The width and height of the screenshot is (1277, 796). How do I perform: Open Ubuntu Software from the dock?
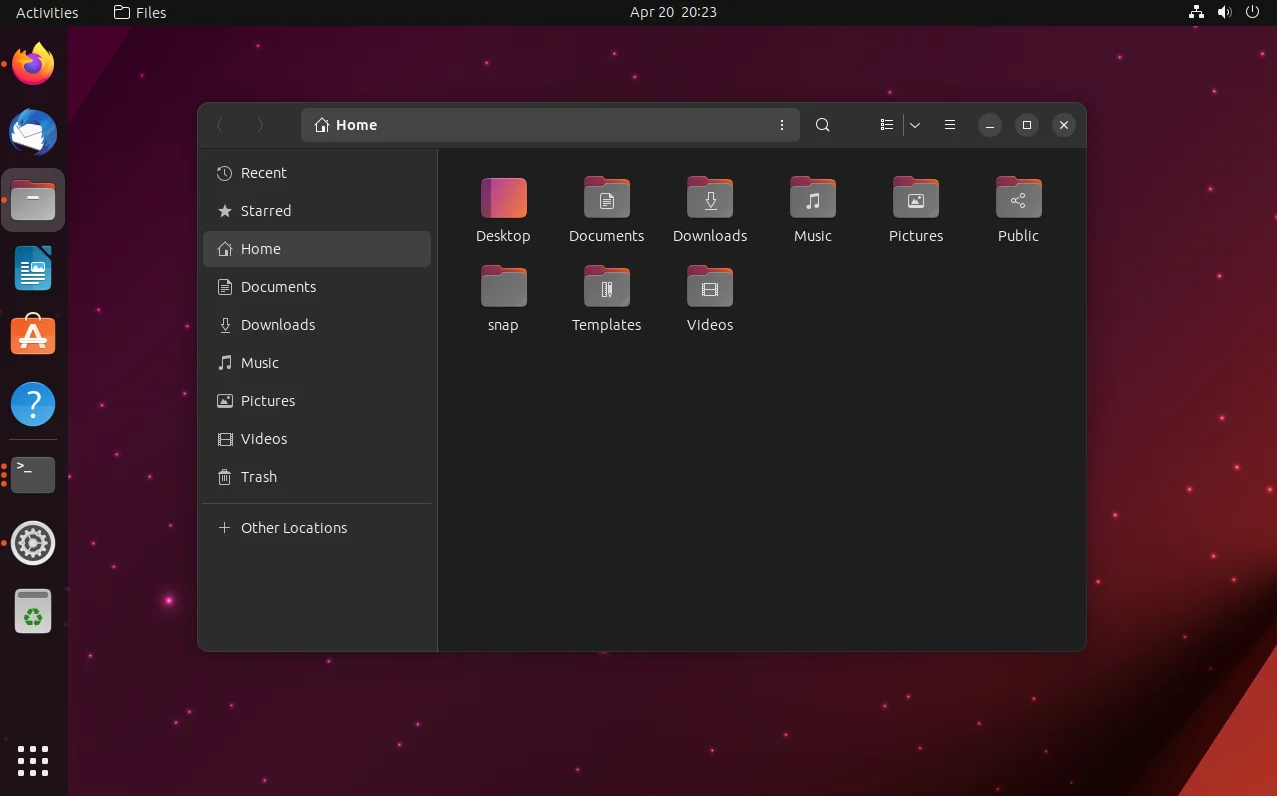click(33, 335)
